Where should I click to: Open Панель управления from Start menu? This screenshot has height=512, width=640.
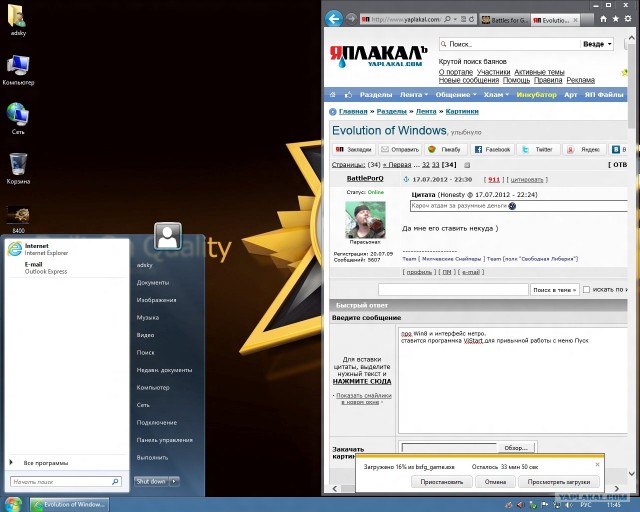point(164,440)
